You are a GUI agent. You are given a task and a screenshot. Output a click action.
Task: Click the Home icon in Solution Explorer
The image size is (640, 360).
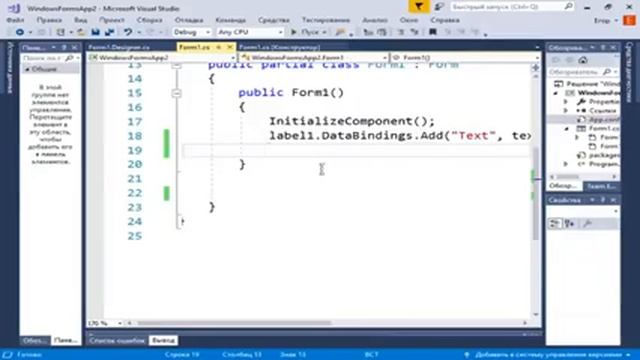(x=583, y=60)
